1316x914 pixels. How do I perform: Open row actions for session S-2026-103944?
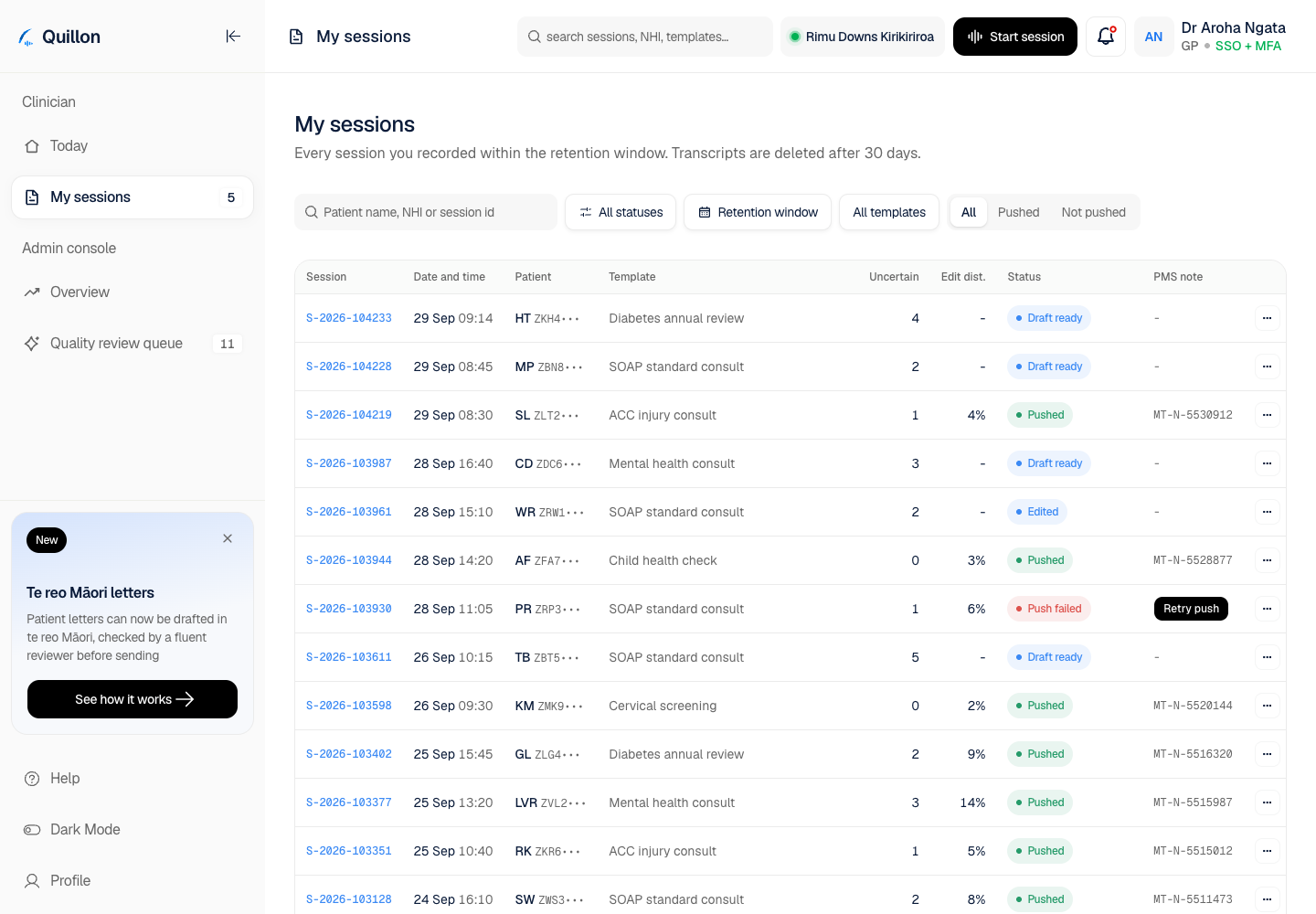click(1267, 560)
